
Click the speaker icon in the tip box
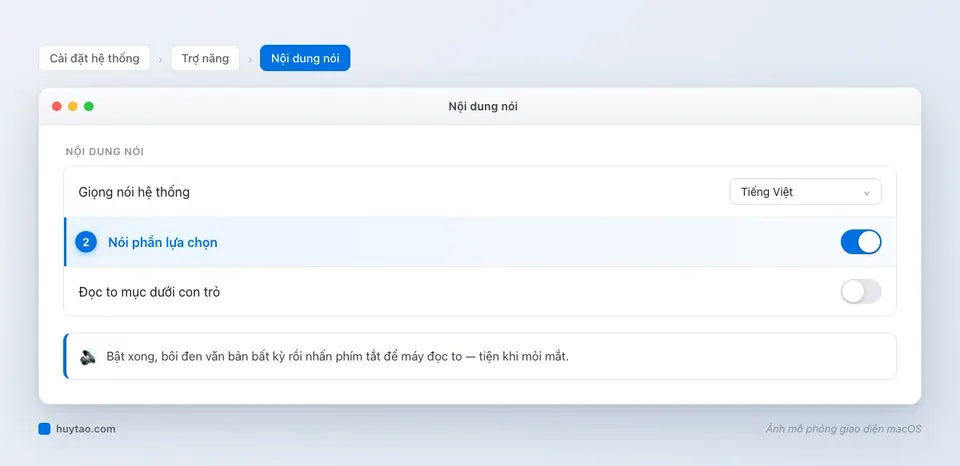point(88,357)
